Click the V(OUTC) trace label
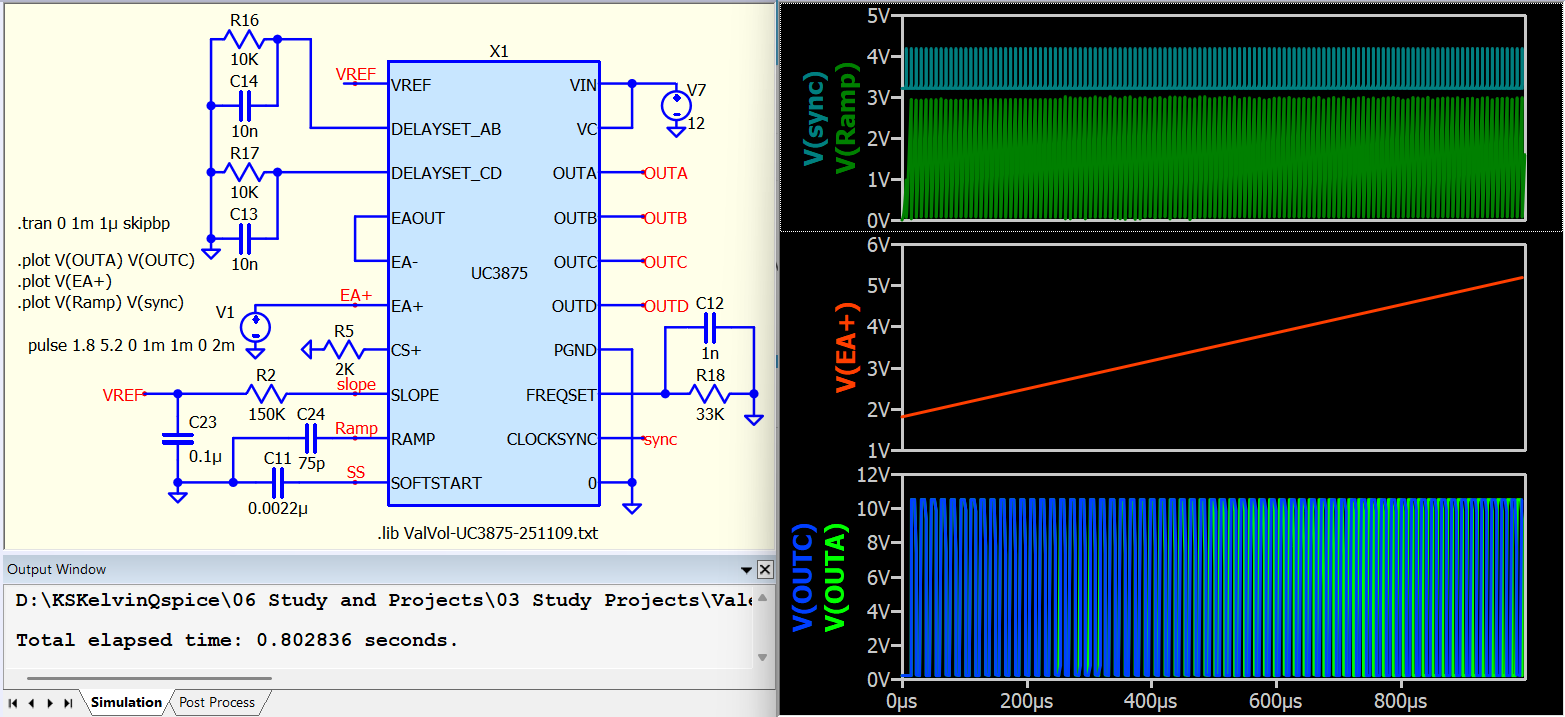Image resolution: width=1565 pixels, height=717 pixels. coord(803,579)
